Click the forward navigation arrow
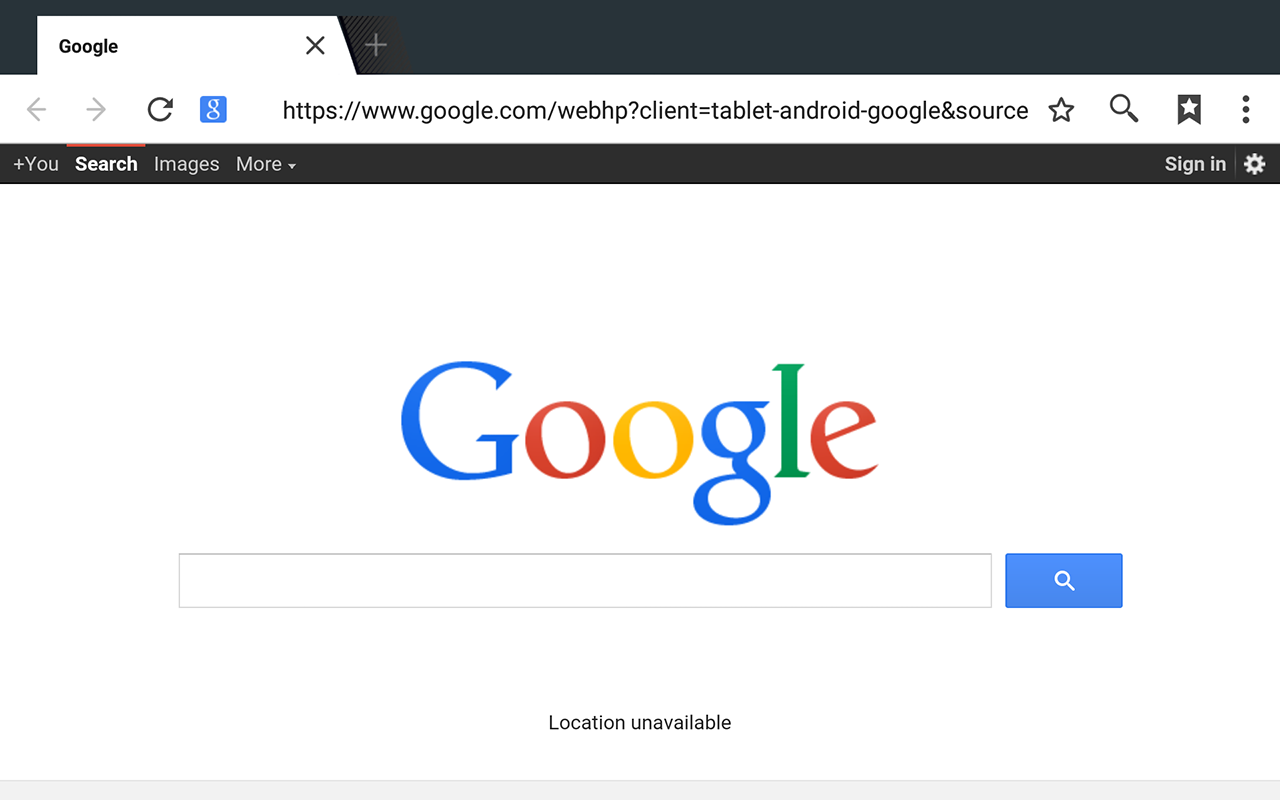The image size is (1280, 800). click(96, 109)
